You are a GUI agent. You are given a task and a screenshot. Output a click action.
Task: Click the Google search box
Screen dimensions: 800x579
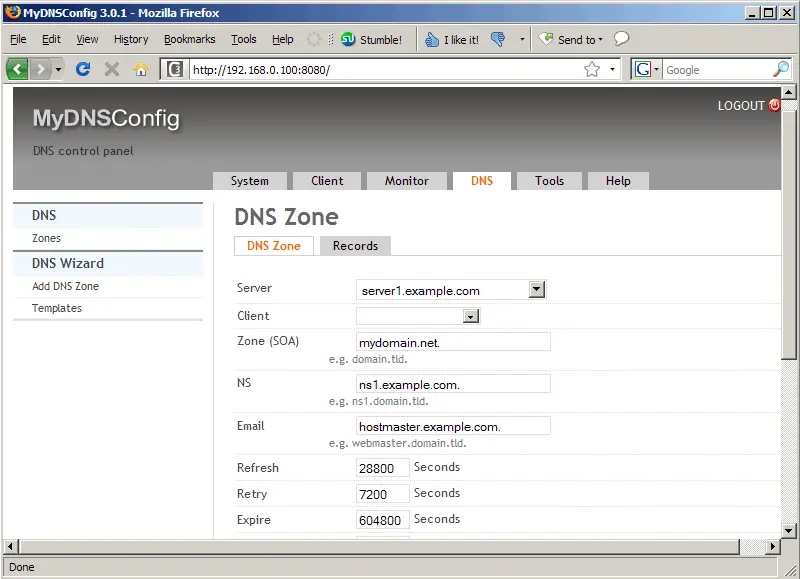[717, 70]
